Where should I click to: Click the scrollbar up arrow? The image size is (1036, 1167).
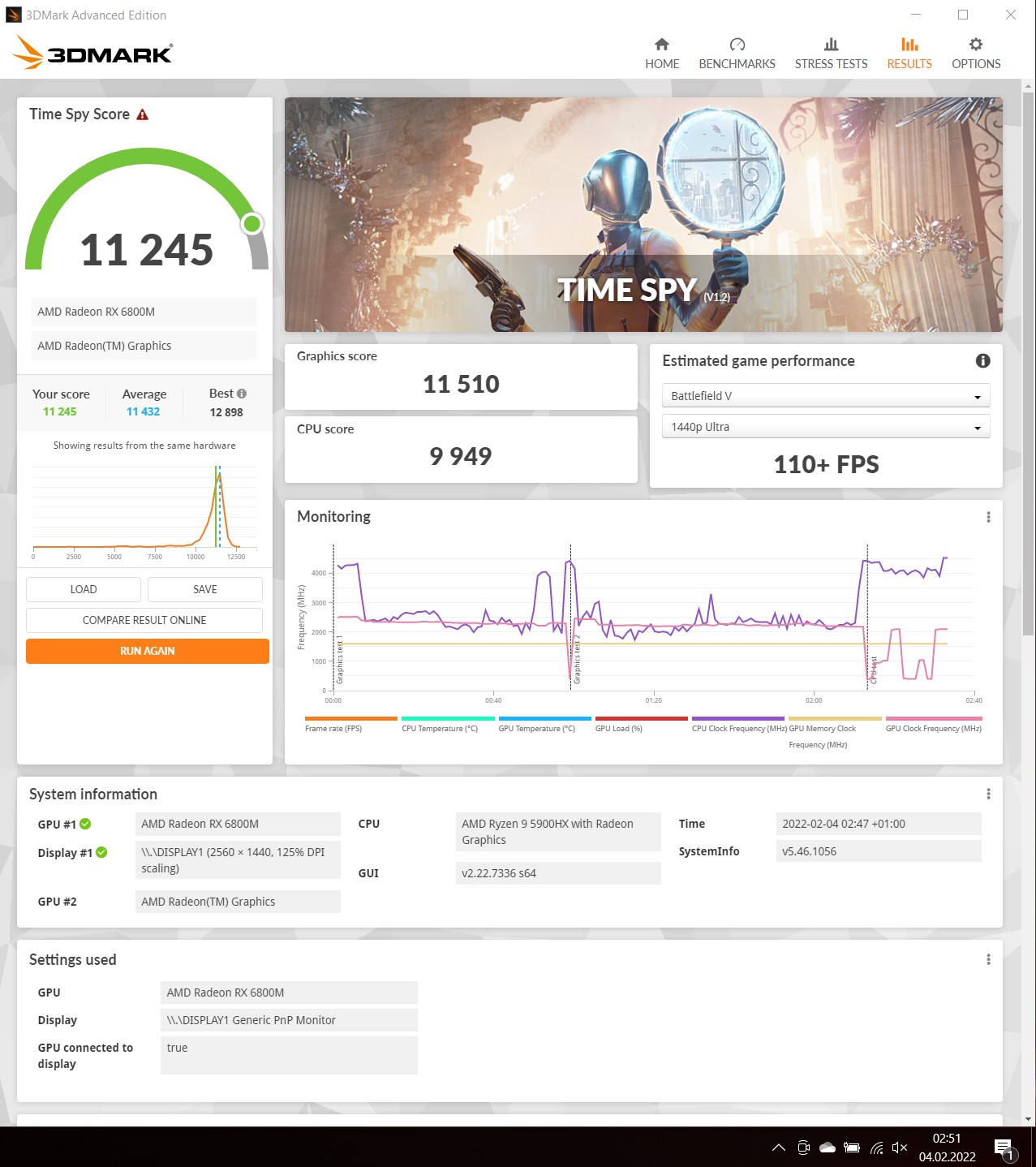pyautogui.click(x=1028, y=85)
